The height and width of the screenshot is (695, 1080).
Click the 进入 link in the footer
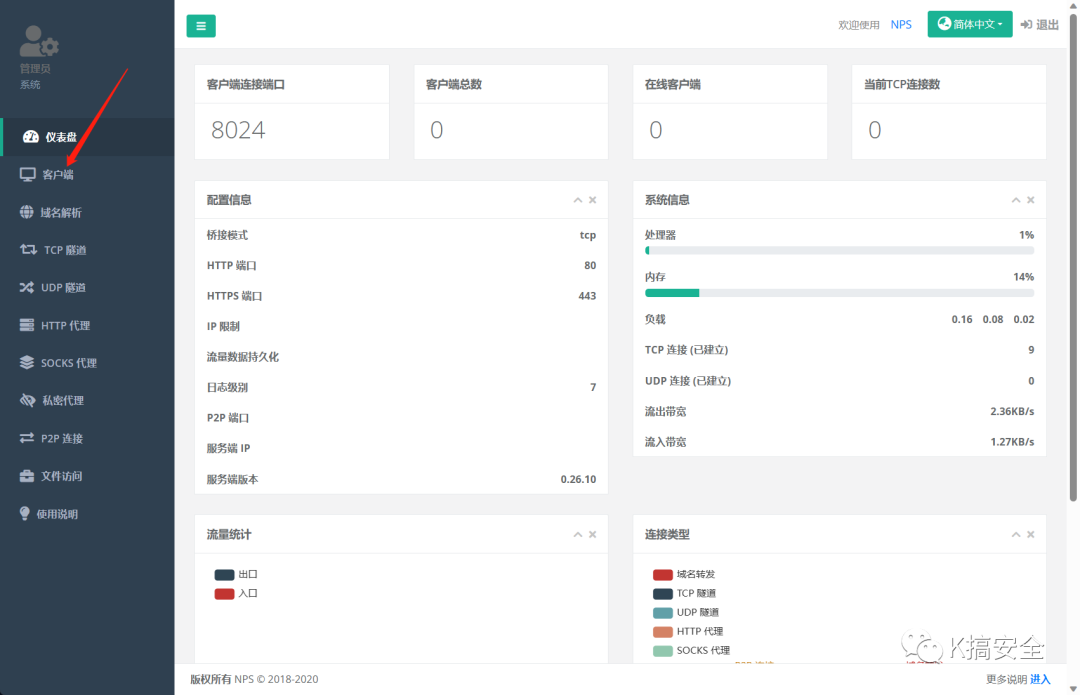[x=1040, y=679]
